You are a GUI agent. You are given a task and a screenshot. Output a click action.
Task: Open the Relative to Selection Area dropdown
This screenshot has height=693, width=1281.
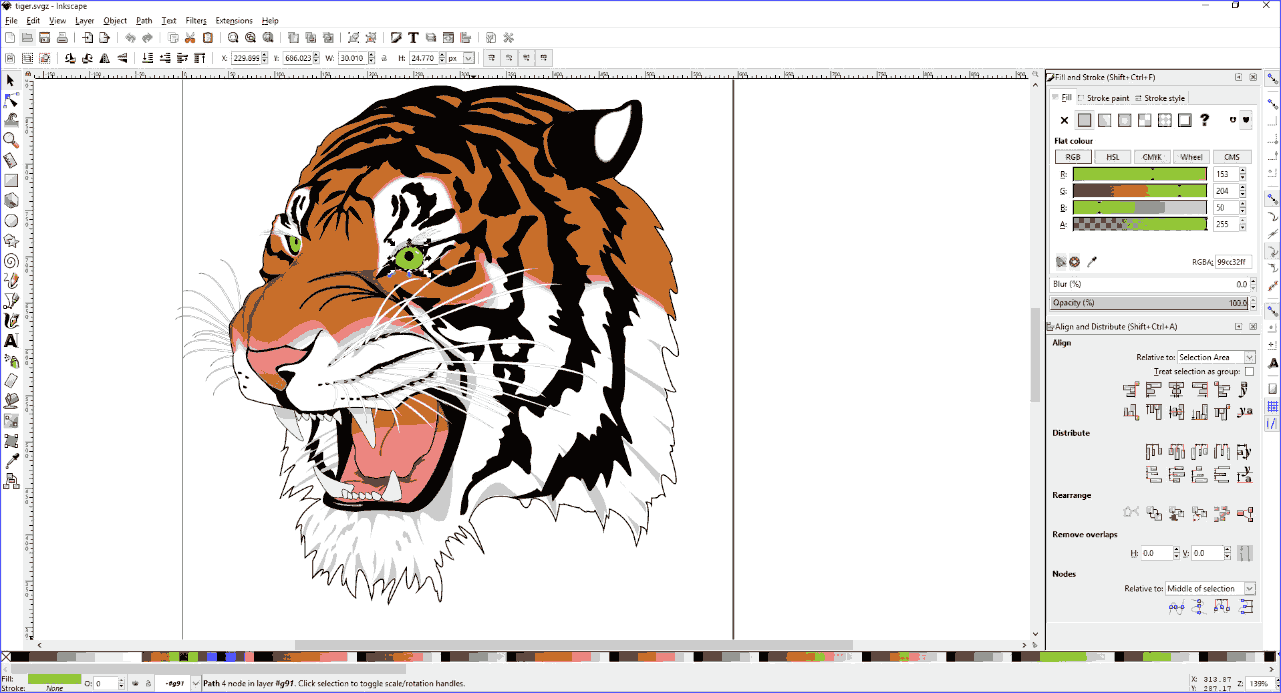coord(1215,357)
